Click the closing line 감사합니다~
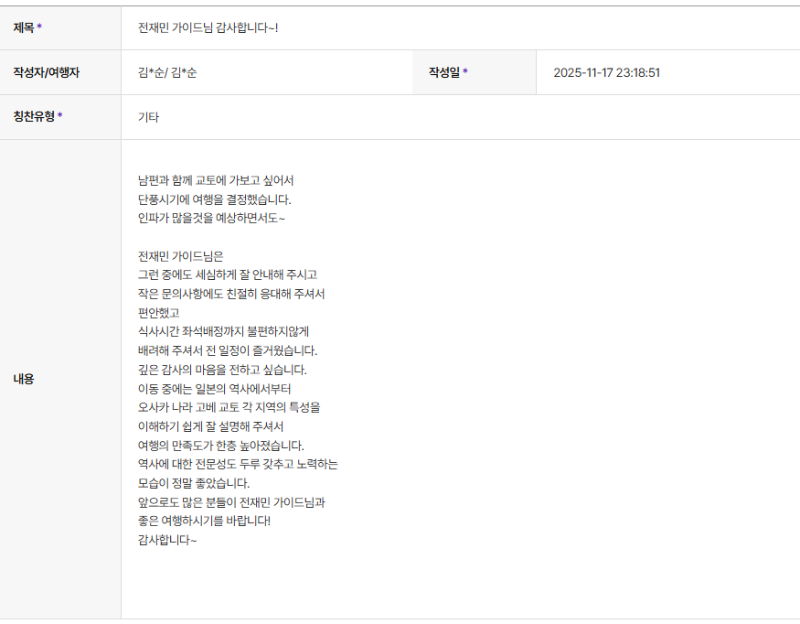 coord(167,539)
